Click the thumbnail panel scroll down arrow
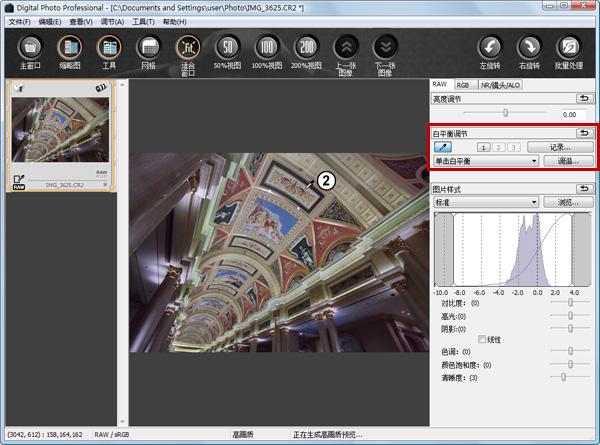This screenshot has height=445, width=600. click(x=122, y=421)
